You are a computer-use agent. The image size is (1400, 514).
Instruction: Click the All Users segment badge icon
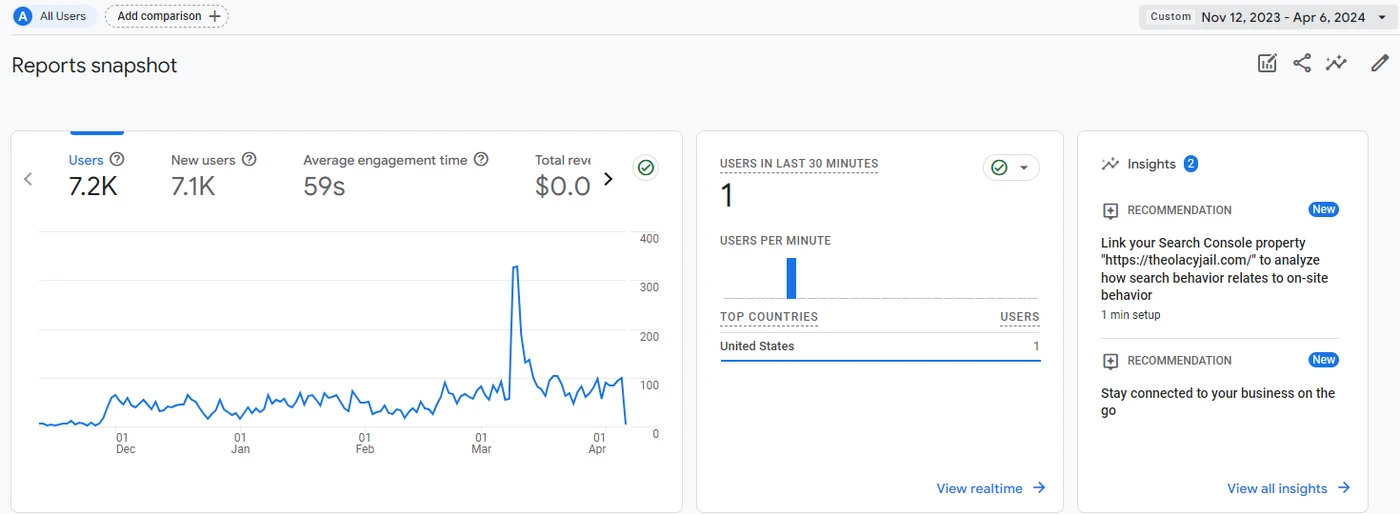pos(22,16)
